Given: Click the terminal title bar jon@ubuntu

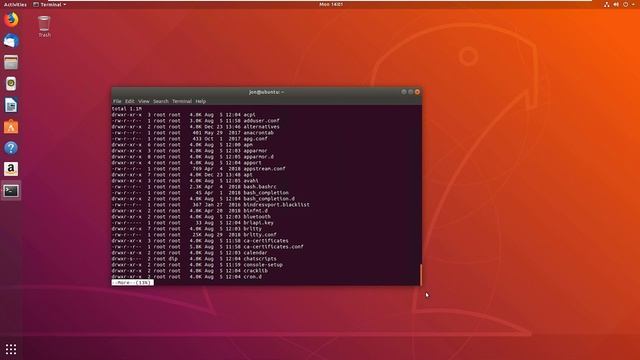Looking at the screenshot, I should (267, 92).
